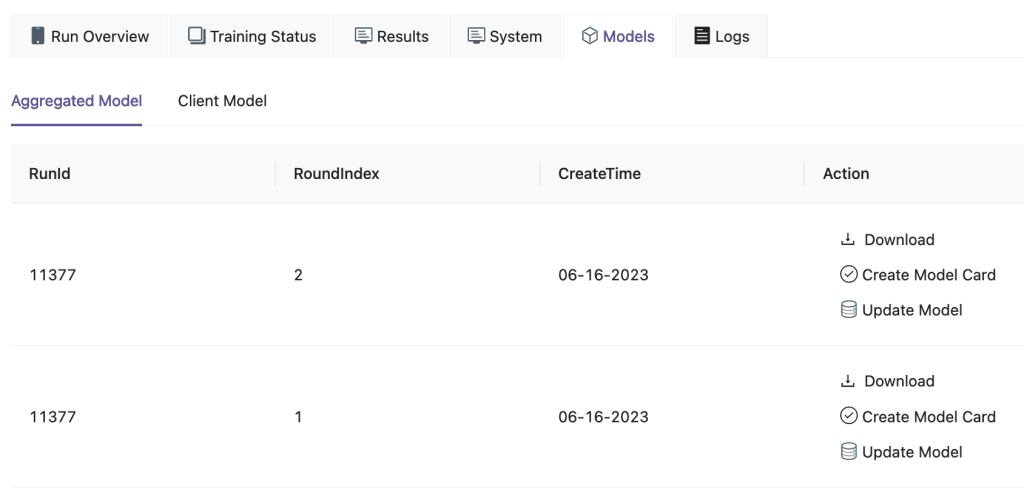The height and width of the screenshot is (489, 1024).
Task: Click database icon for round 2 update
Action: pyautogui.click(x=849, y=310)
